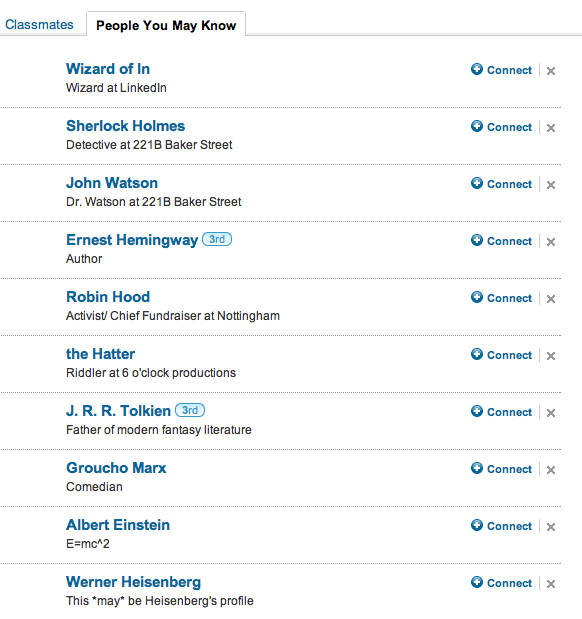Click 3rd badge beside J. R. R. Tolkien
This screenshot has width=582, height=619.
pyautogui.click(x=190, y=410)
